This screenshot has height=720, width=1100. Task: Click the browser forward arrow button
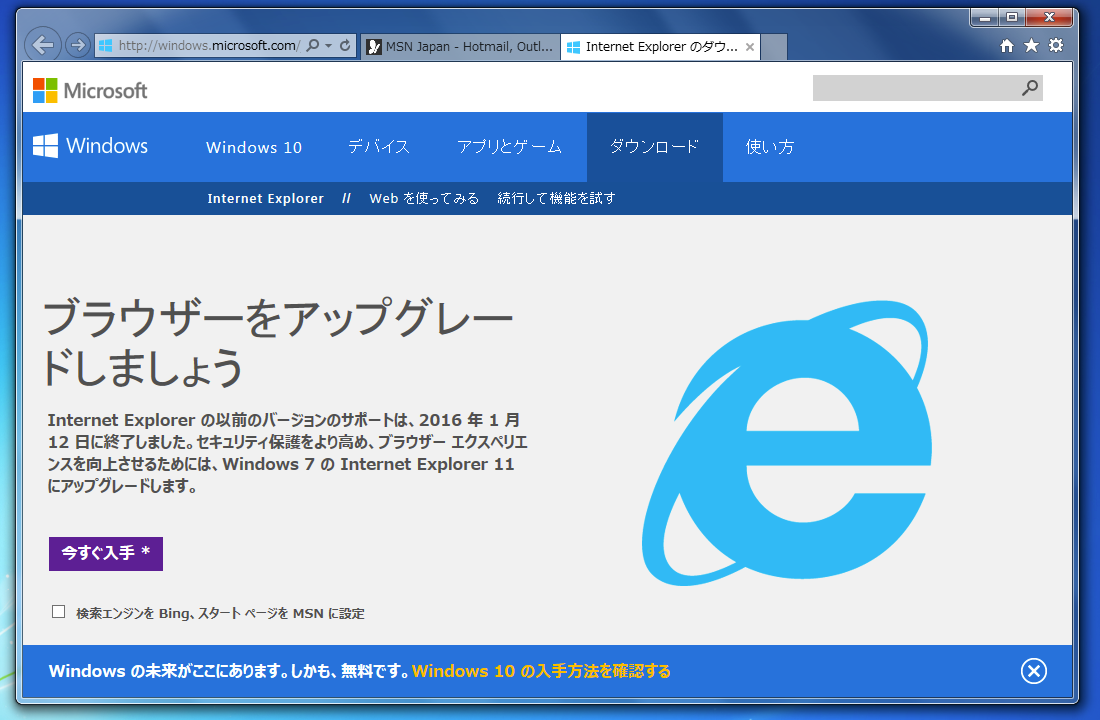coord(78,46)
